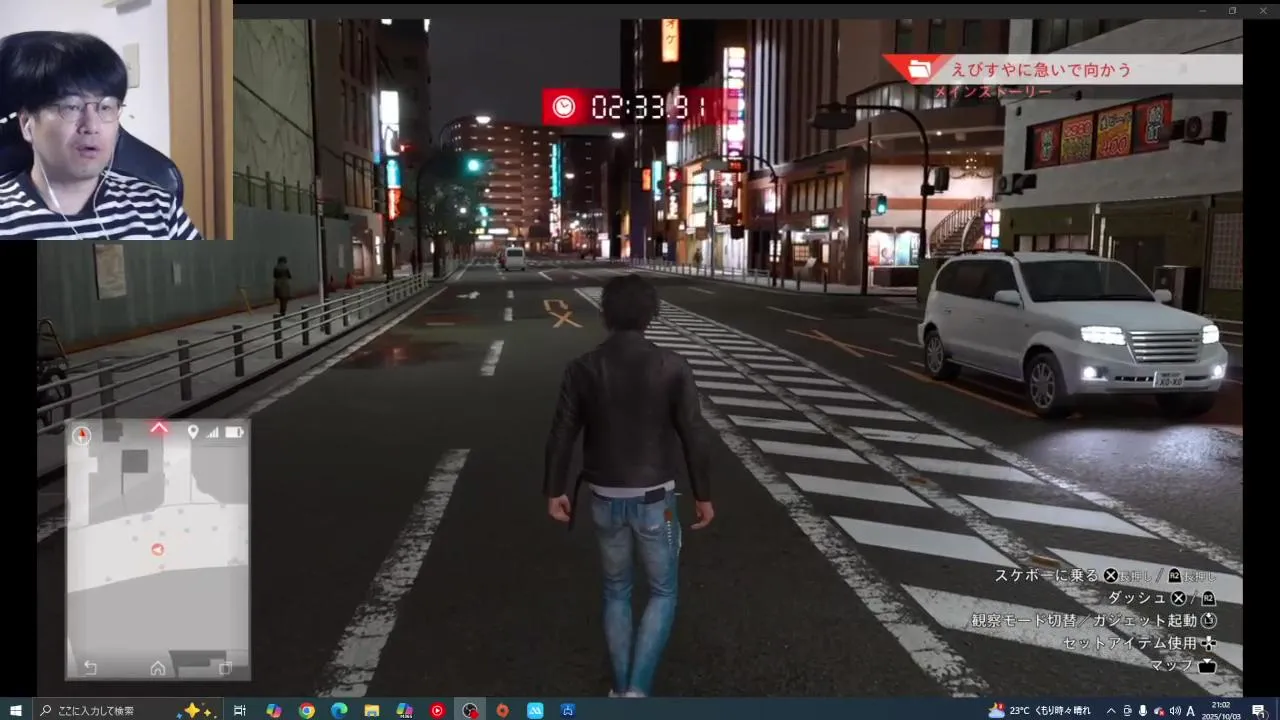Open File Explorer from the taskbar

point(372,710)
